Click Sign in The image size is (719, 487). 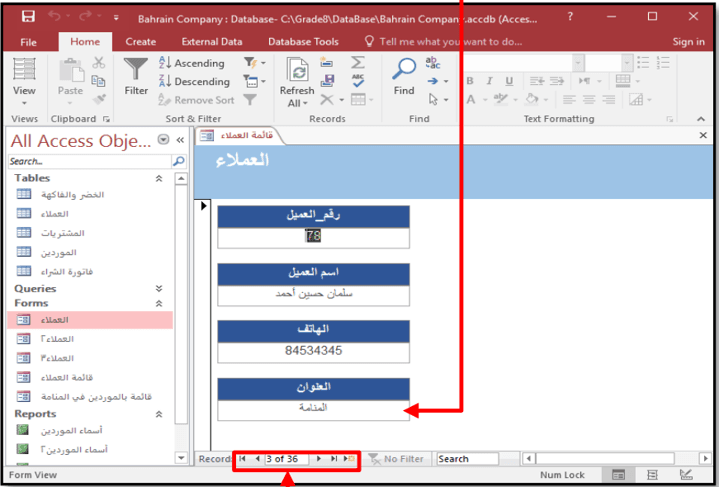tap(688, 42)
